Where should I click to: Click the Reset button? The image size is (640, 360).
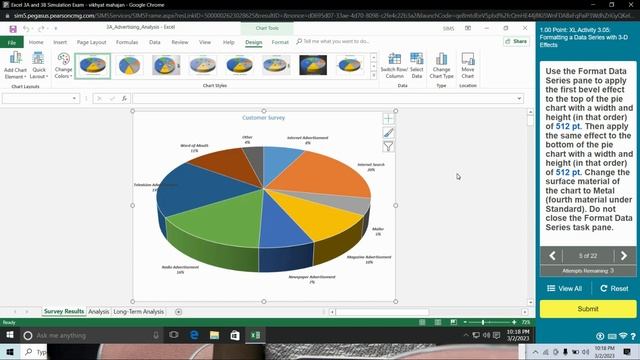614,289
